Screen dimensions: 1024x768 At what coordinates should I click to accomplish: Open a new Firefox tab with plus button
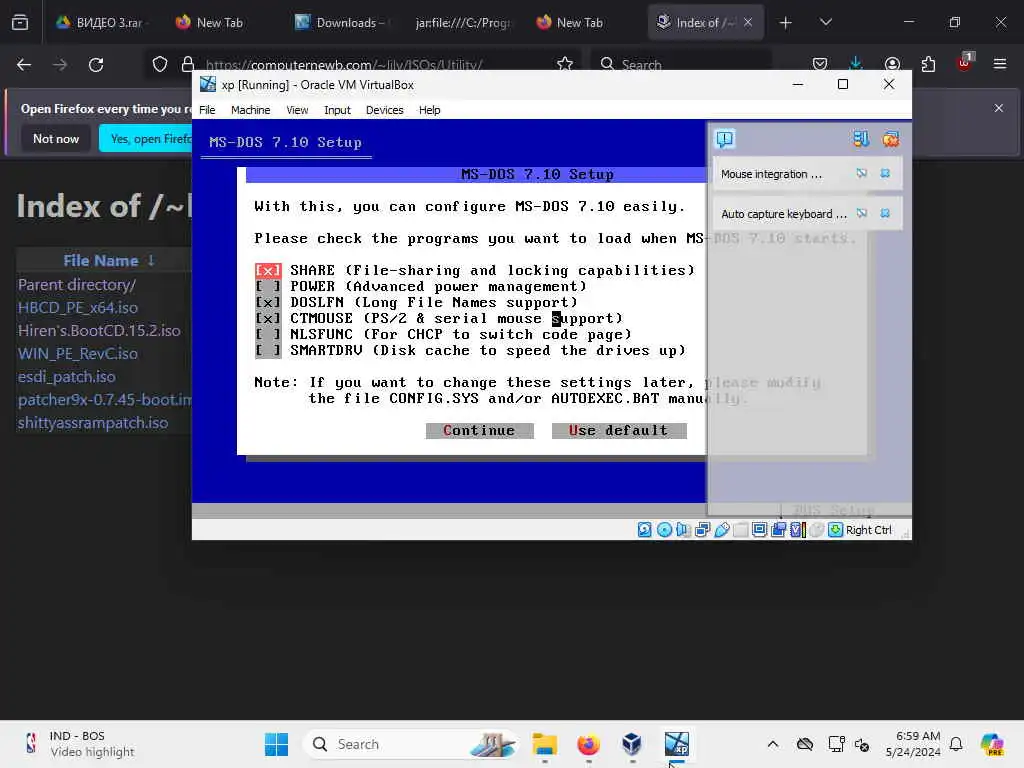(x=786, y=23)
